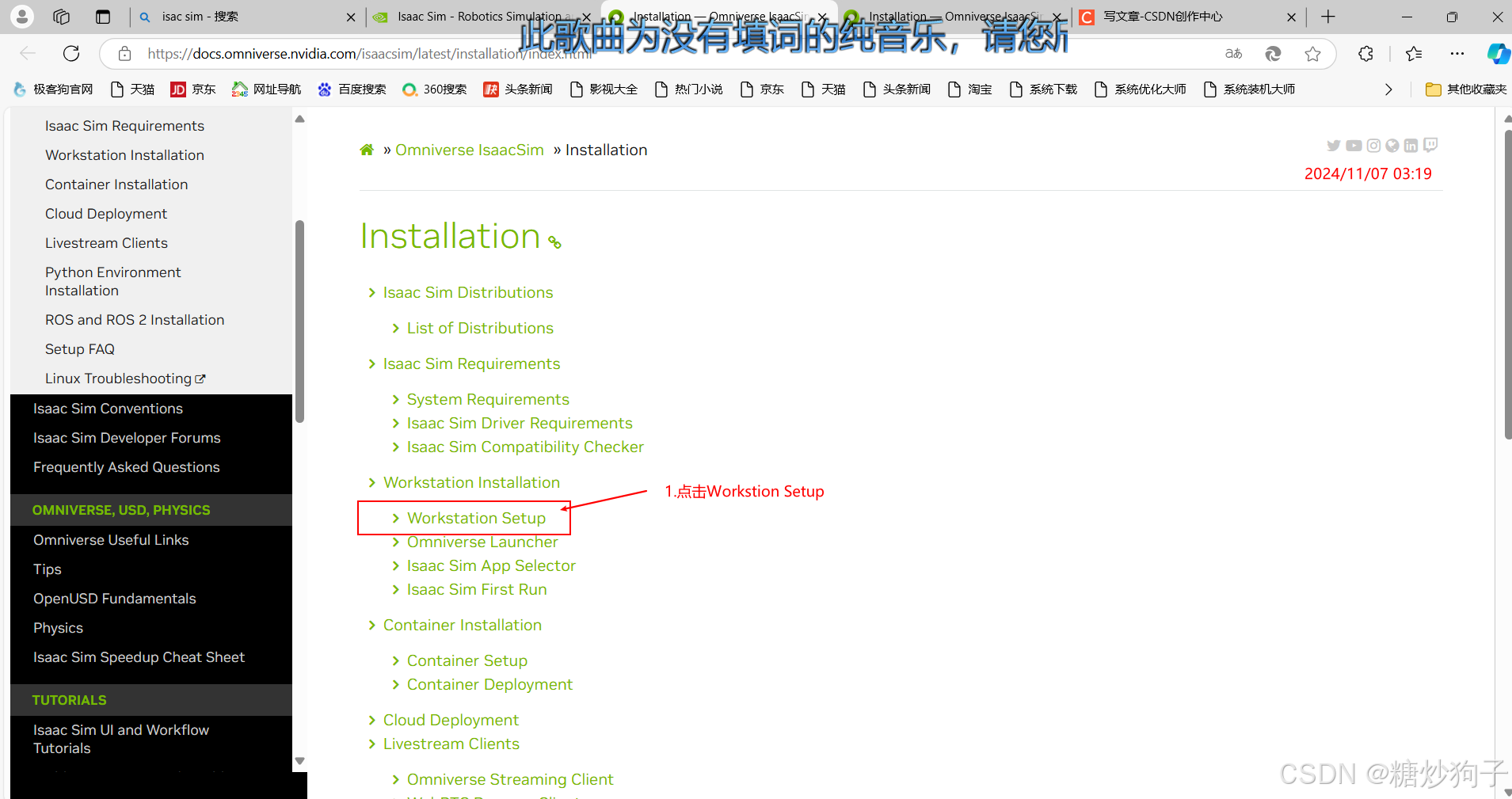Open the Workstation Setup link

point(476,518)
